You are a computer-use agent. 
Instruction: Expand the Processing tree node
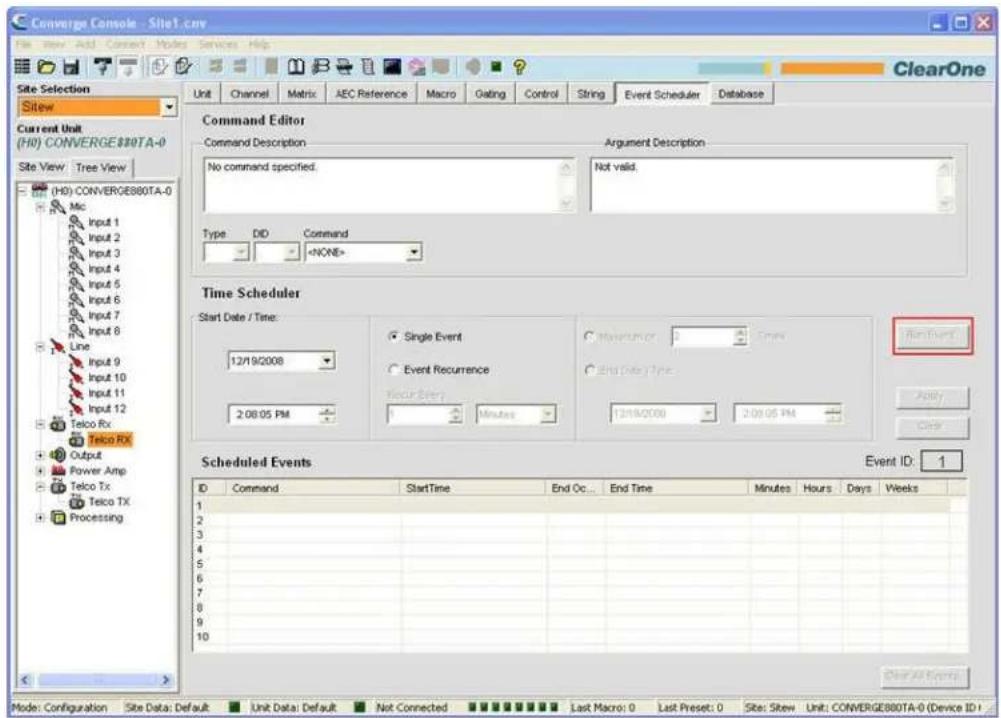point(40,518)
